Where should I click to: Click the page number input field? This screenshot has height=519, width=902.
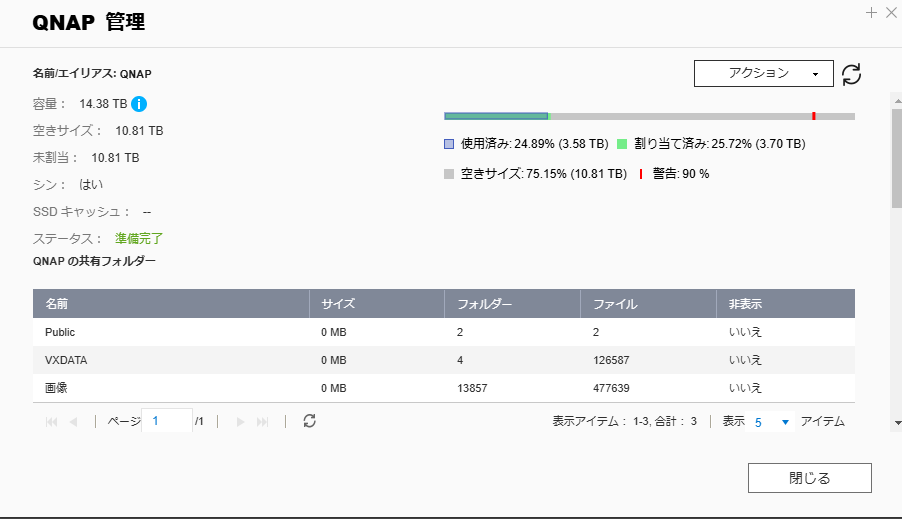coord(167,421)
